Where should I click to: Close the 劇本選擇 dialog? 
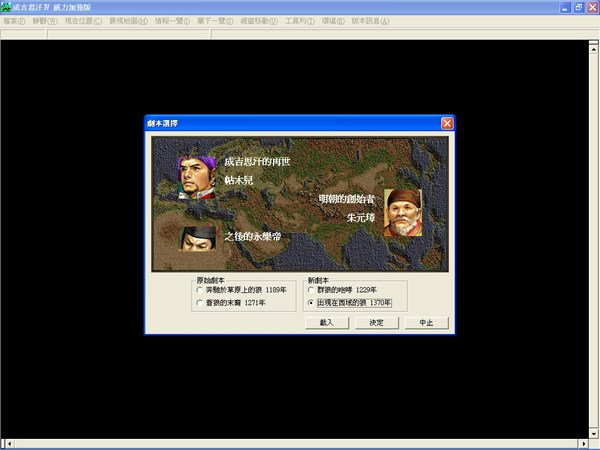coord(447,123)
